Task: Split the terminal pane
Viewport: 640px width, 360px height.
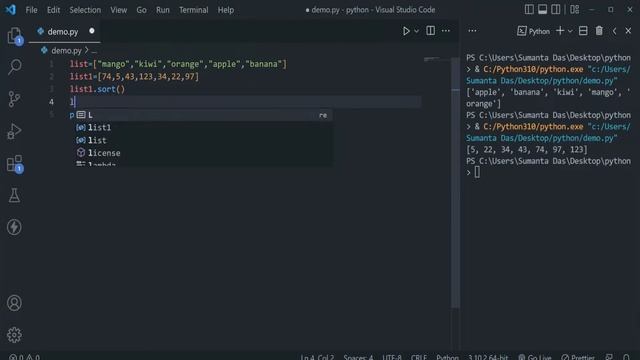Action: 583,31
